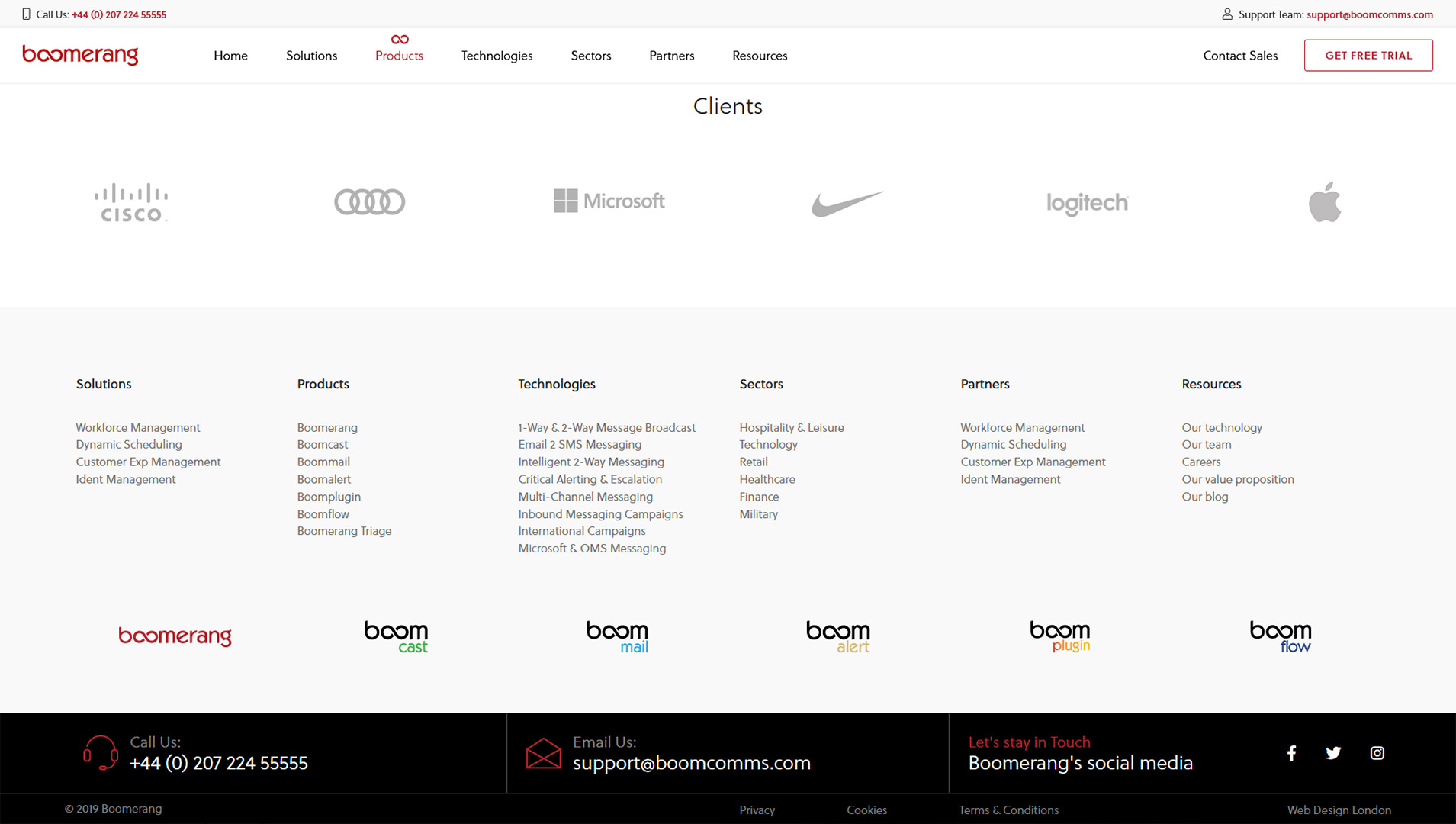The width and height of the screenshot is (1456, 824).
Task: Click the Terms & Conditions link
Action: (x=1008, y=810)
